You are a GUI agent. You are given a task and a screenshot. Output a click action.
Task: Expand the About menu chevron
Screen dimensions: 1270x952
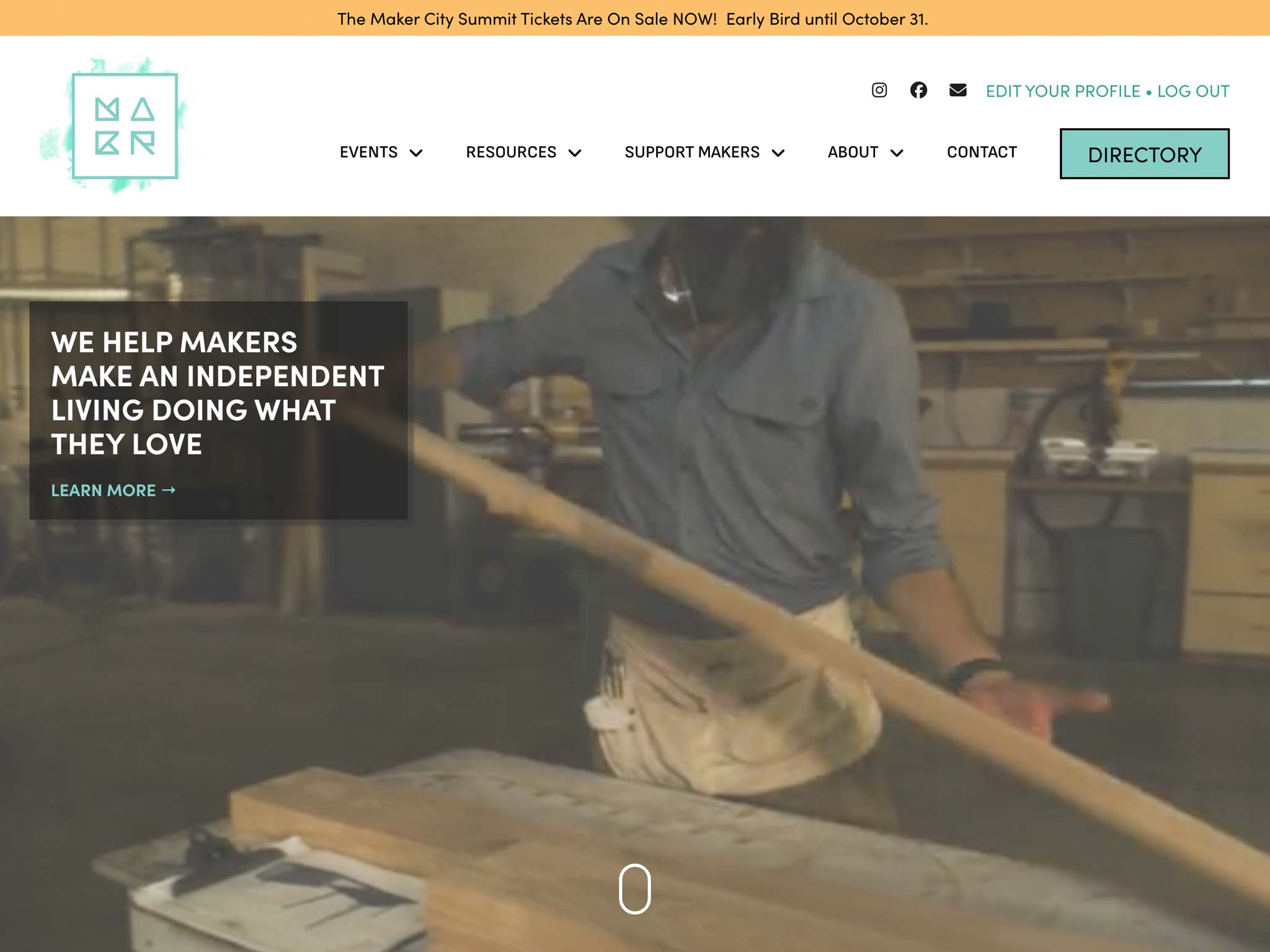[897, 153]
